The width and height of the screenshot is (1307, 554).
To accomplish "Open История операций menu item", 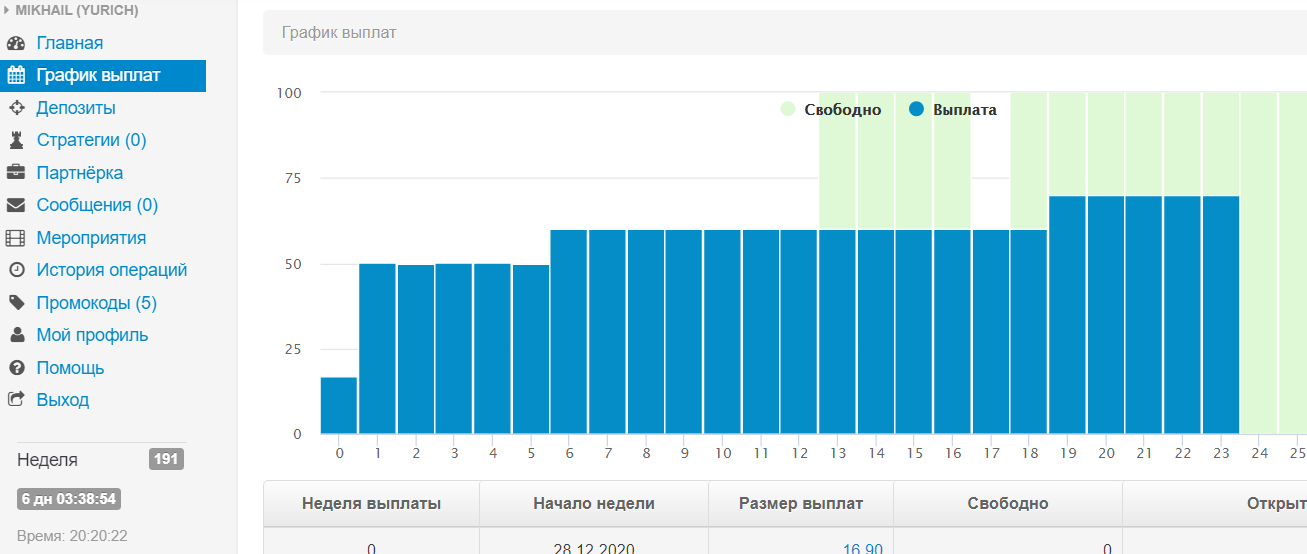I will [111, 270].
